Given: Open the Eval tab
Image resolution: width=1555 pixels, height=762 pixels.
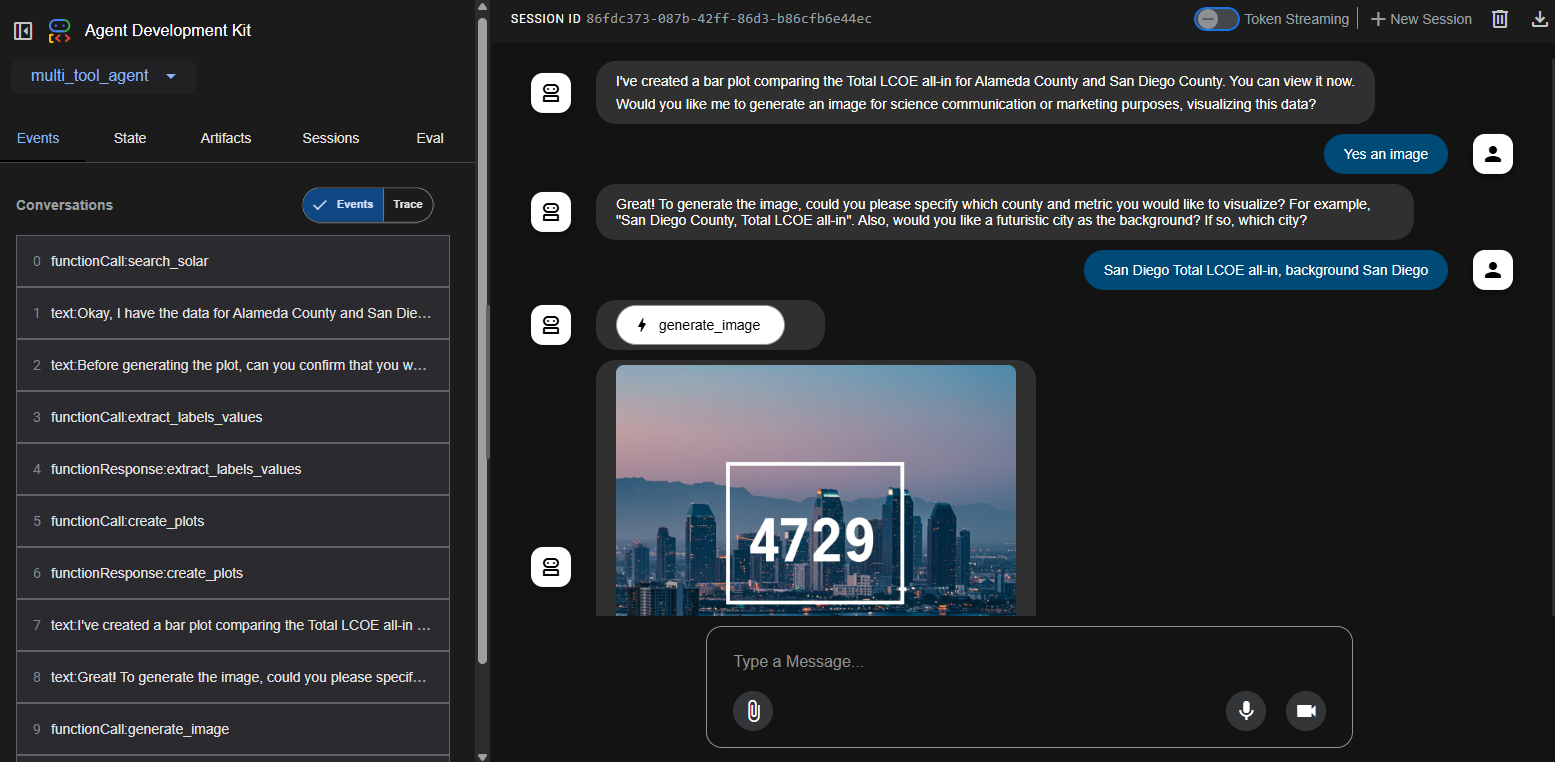Looking at the screenshot, I should [430, 138].
